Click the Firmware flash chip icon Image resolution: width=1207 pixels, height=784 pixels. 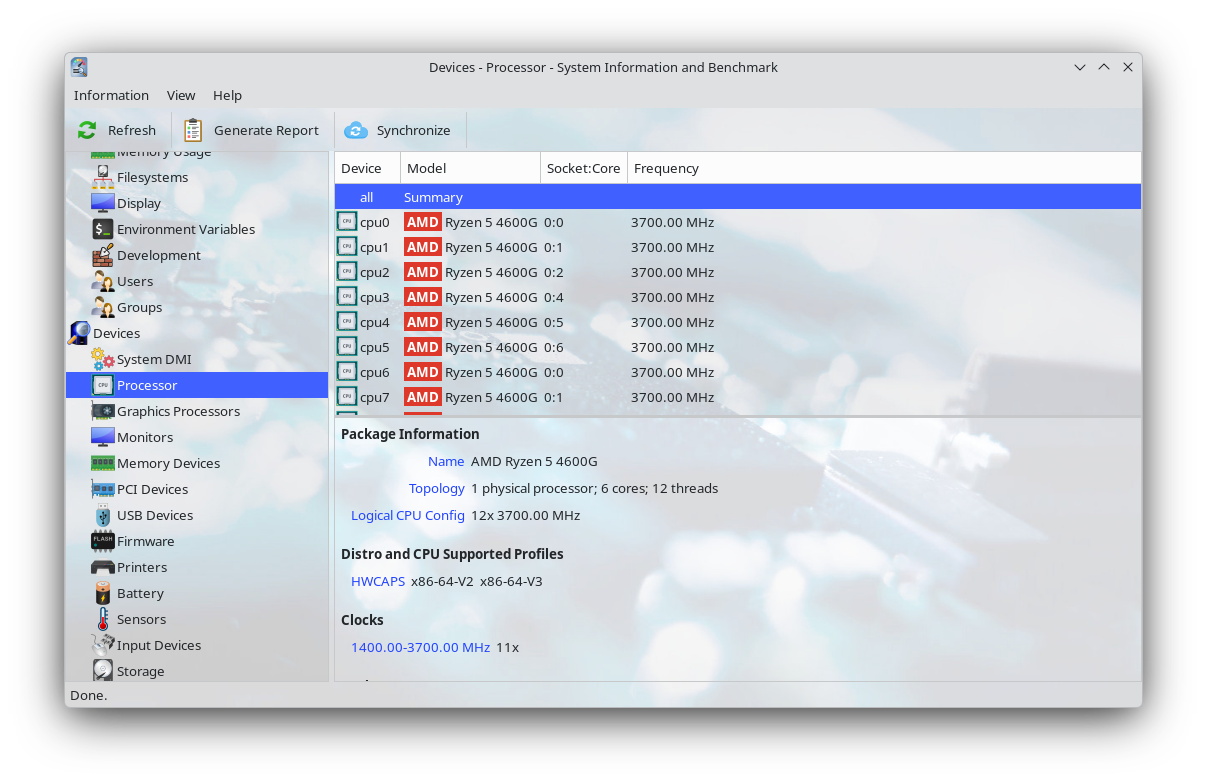103,541
